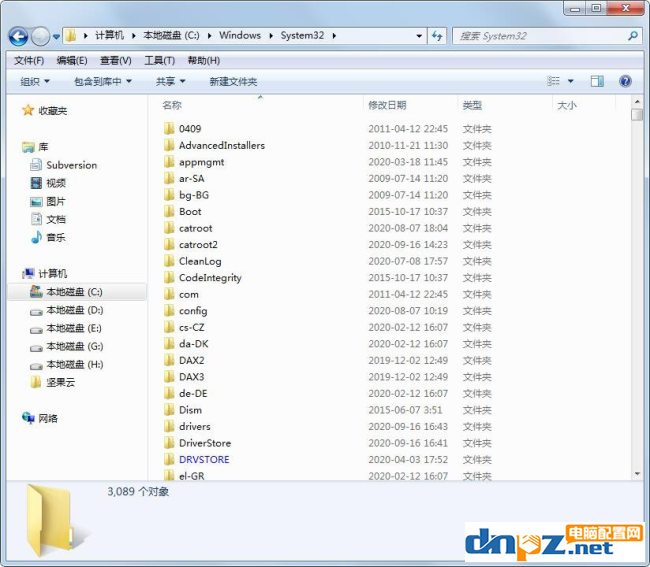Click the blue help icon
Image resolution: width=650 pixels, height=567 pixels.
(x=625, y=81)
